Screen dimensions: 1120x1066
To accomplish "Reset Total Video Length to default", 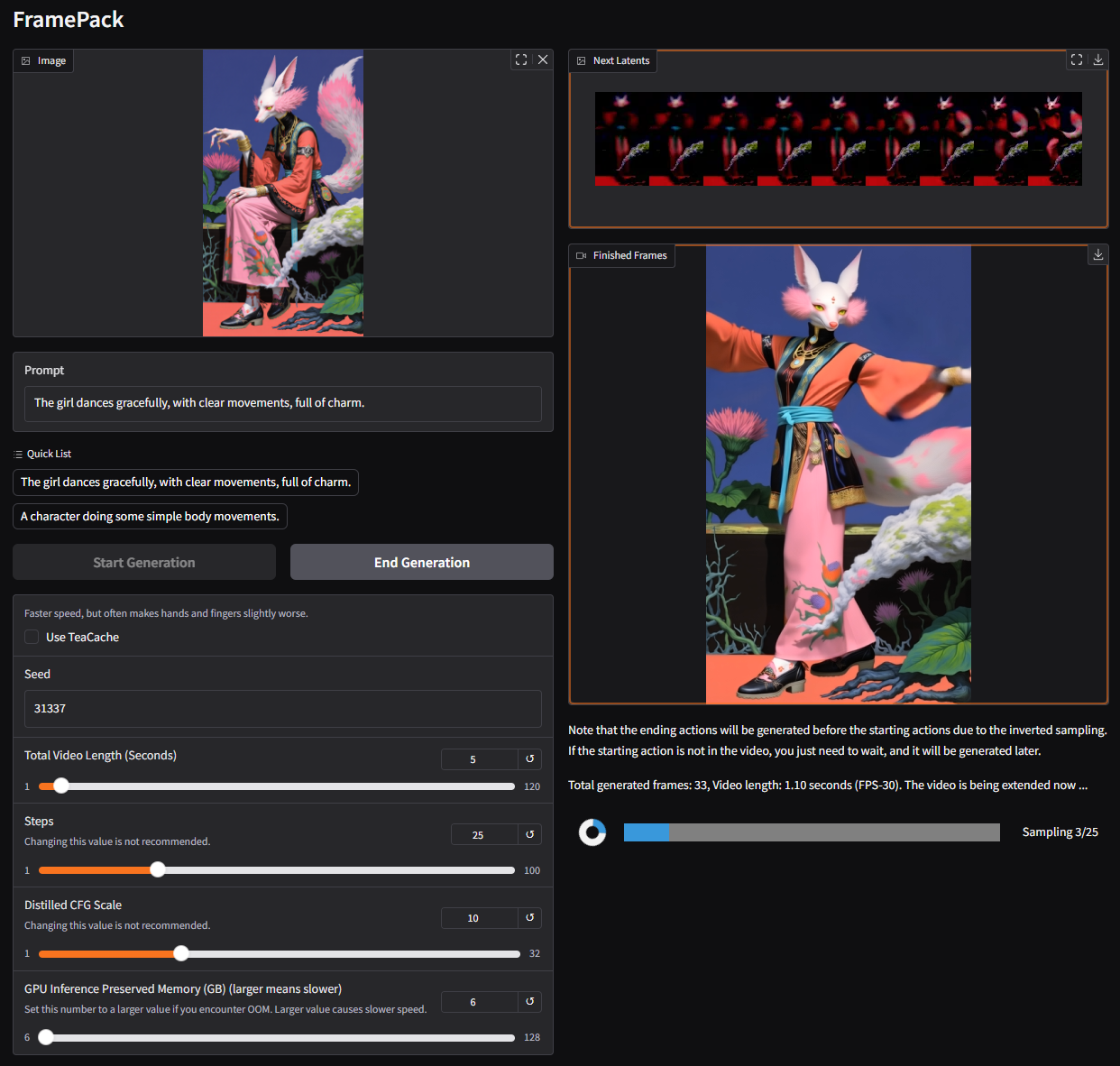I will [530, 758].
